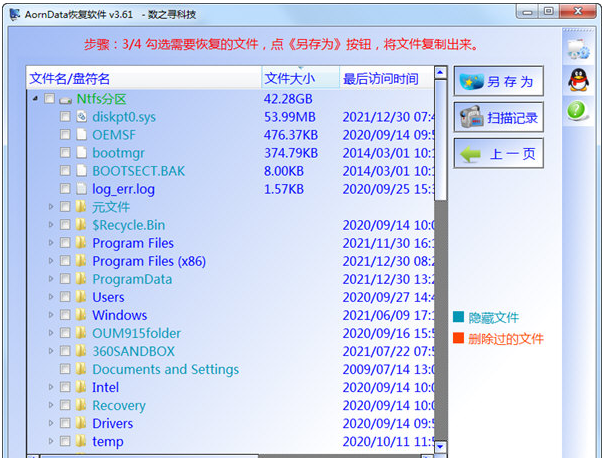Tick the diskpt0.sys checkbox
Image resolution: width=603 pixels, height=458 pixels.
pos(65,117)
